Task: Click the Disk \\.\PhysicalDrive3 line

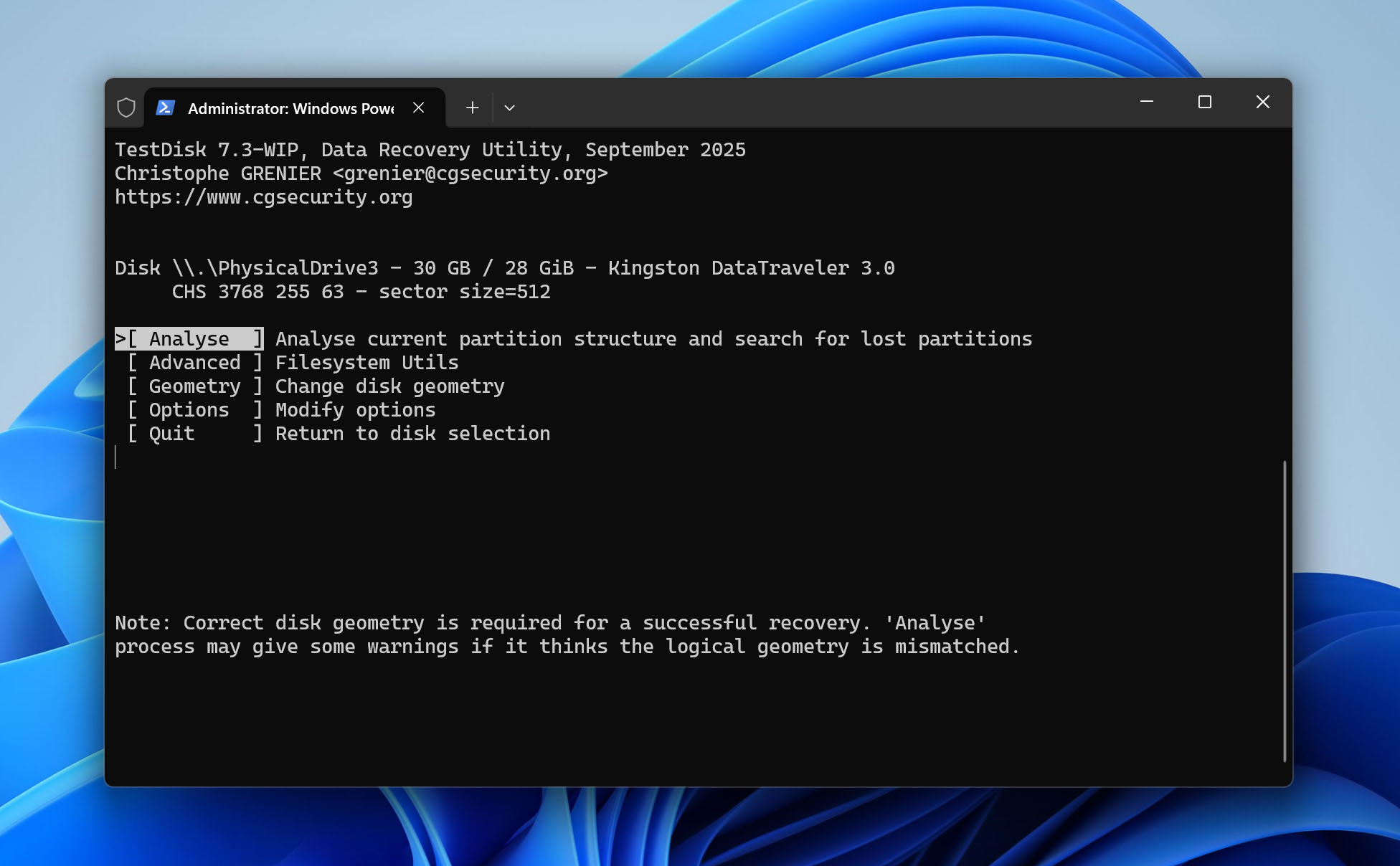Action: point(505,267)
